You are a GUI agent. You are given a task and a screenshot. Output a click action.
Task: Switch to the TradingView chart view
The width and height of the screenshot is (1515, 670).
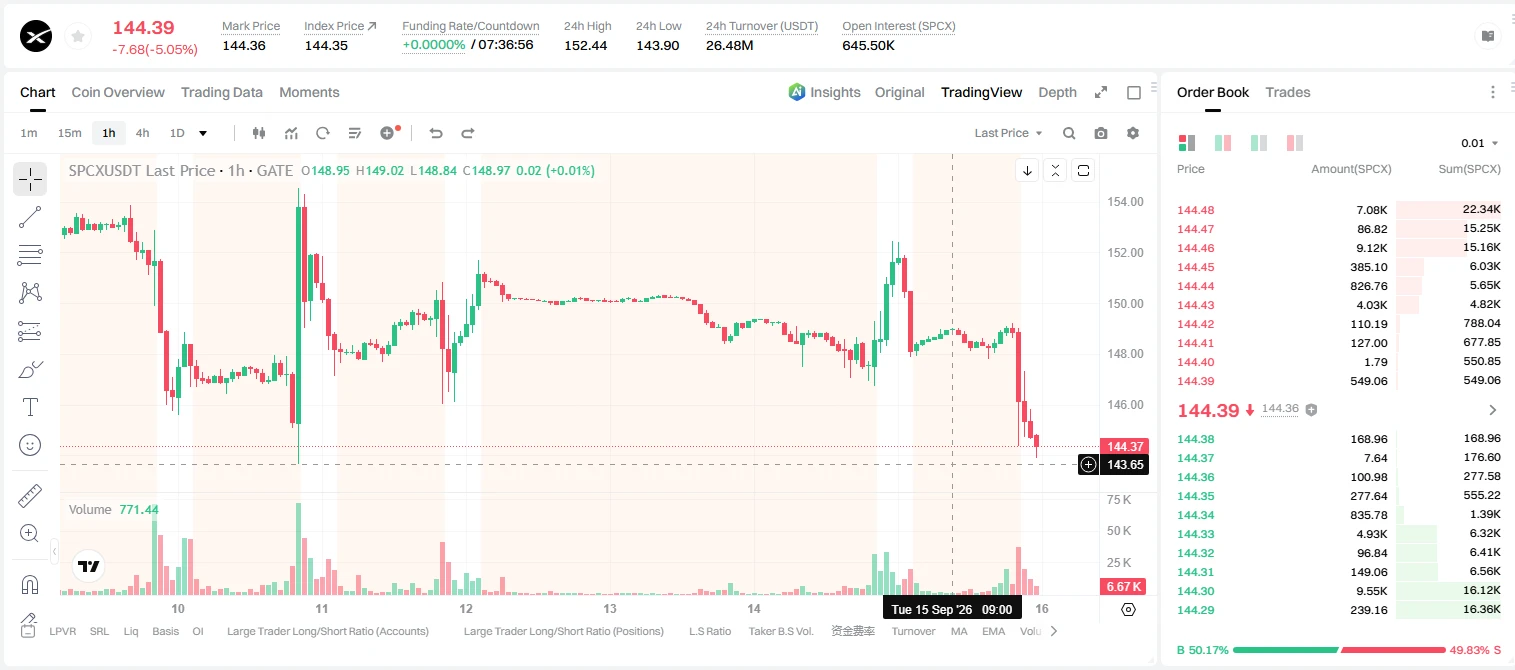pos(981,92)
